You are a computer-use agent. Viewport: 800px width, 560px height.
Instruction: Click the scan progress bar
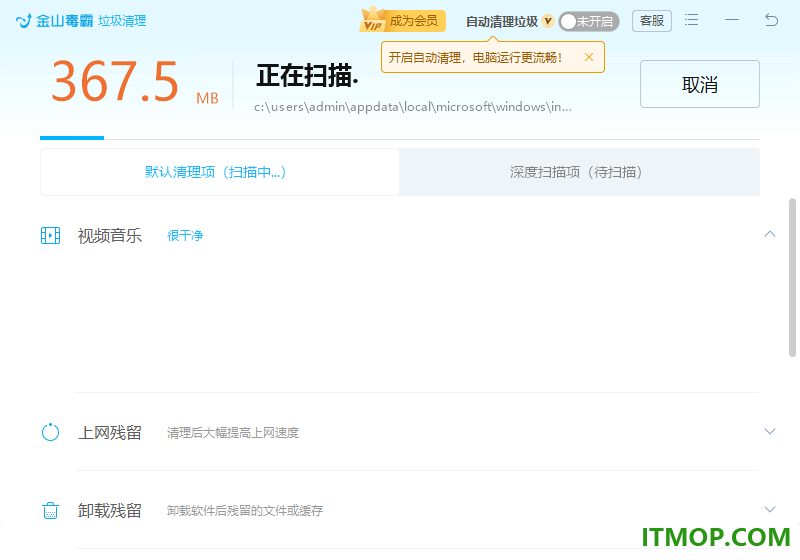click(400, 138)
